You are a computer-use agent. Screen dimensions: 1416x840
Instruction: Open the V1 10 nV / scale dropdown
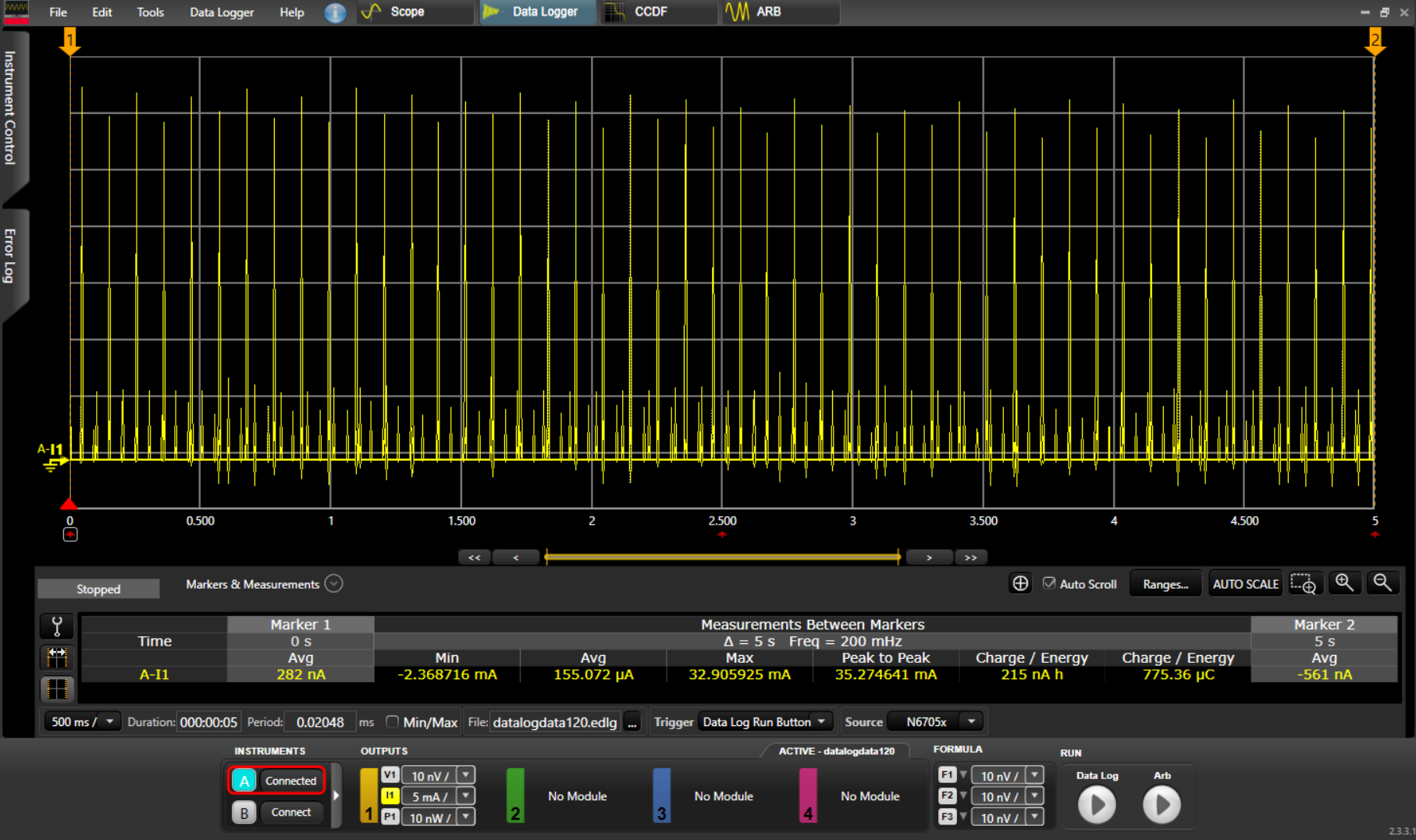(465, 775)
